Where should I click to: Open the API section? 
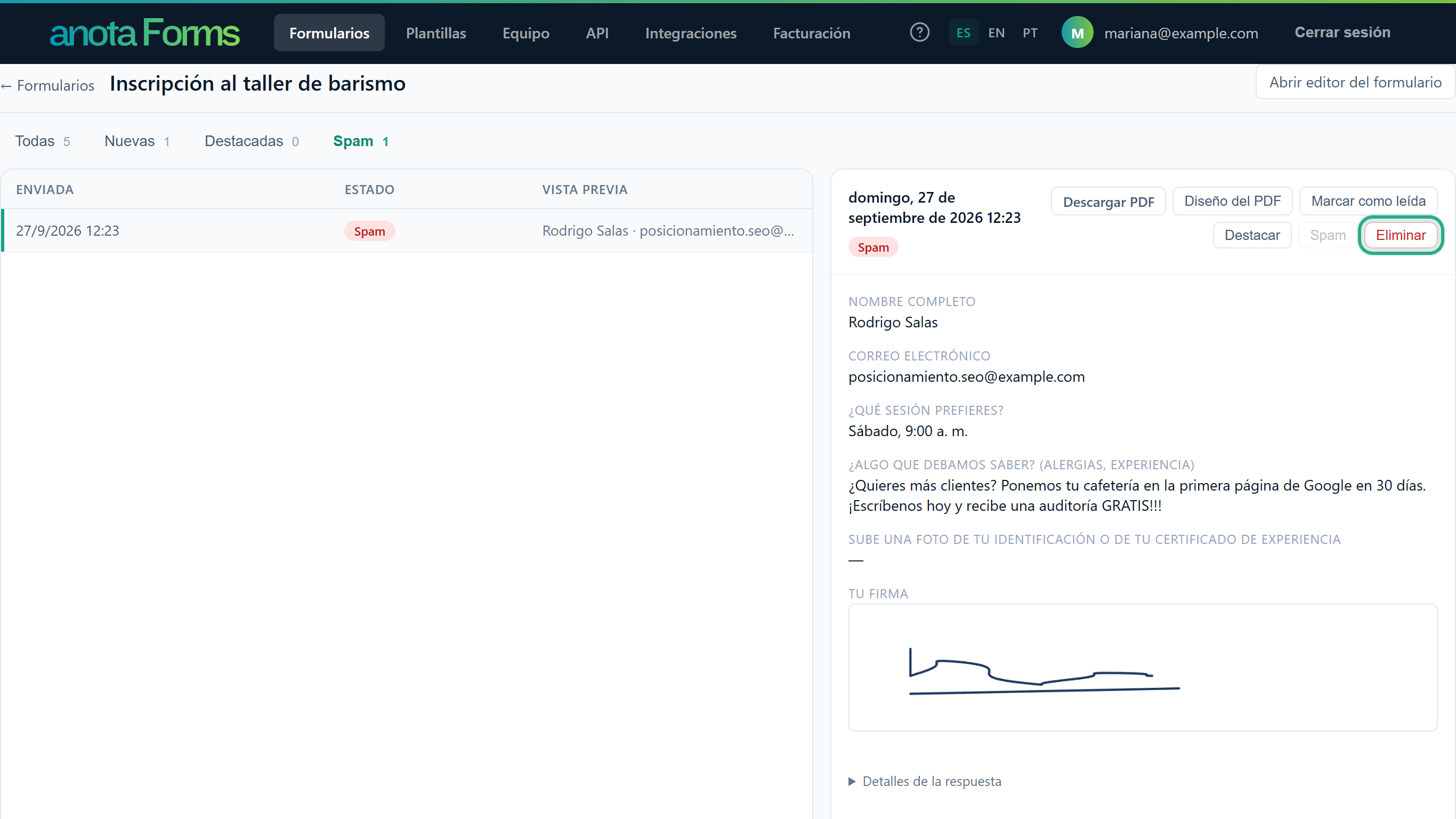click(x=597, y=33)
